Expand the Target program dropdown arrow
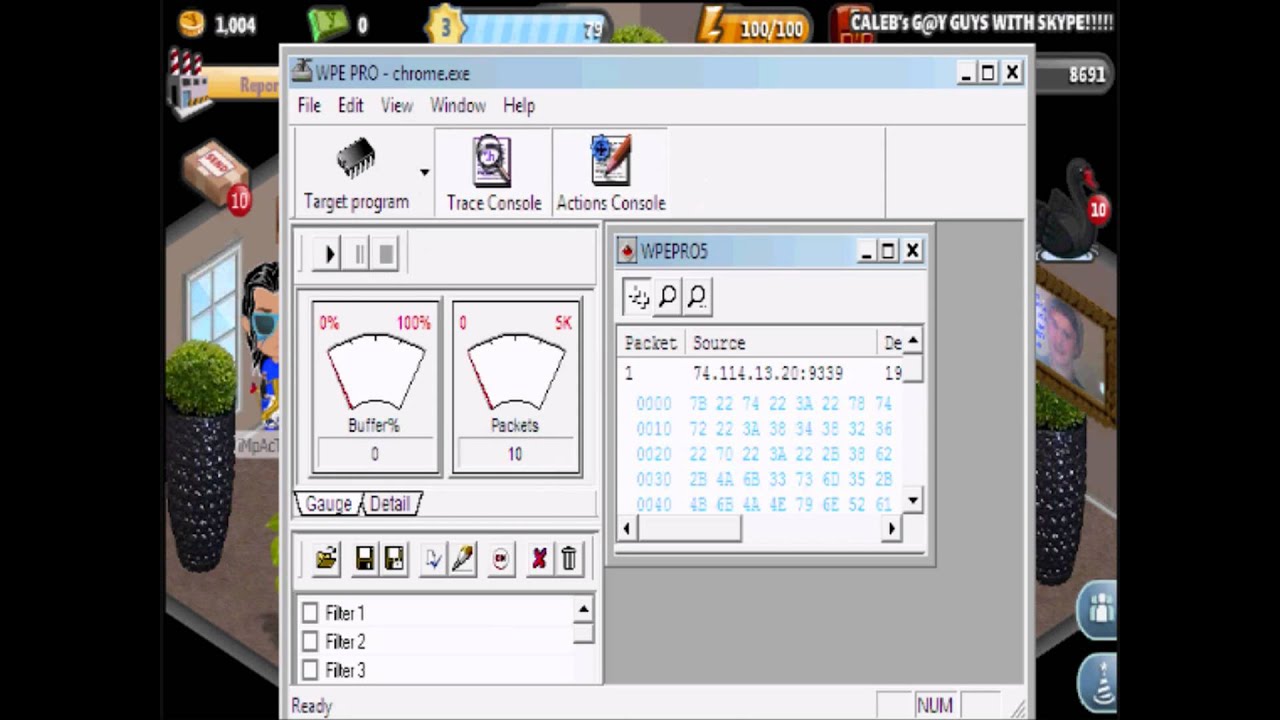This screenshot has width=1280, height=720. tap(424, 172)
